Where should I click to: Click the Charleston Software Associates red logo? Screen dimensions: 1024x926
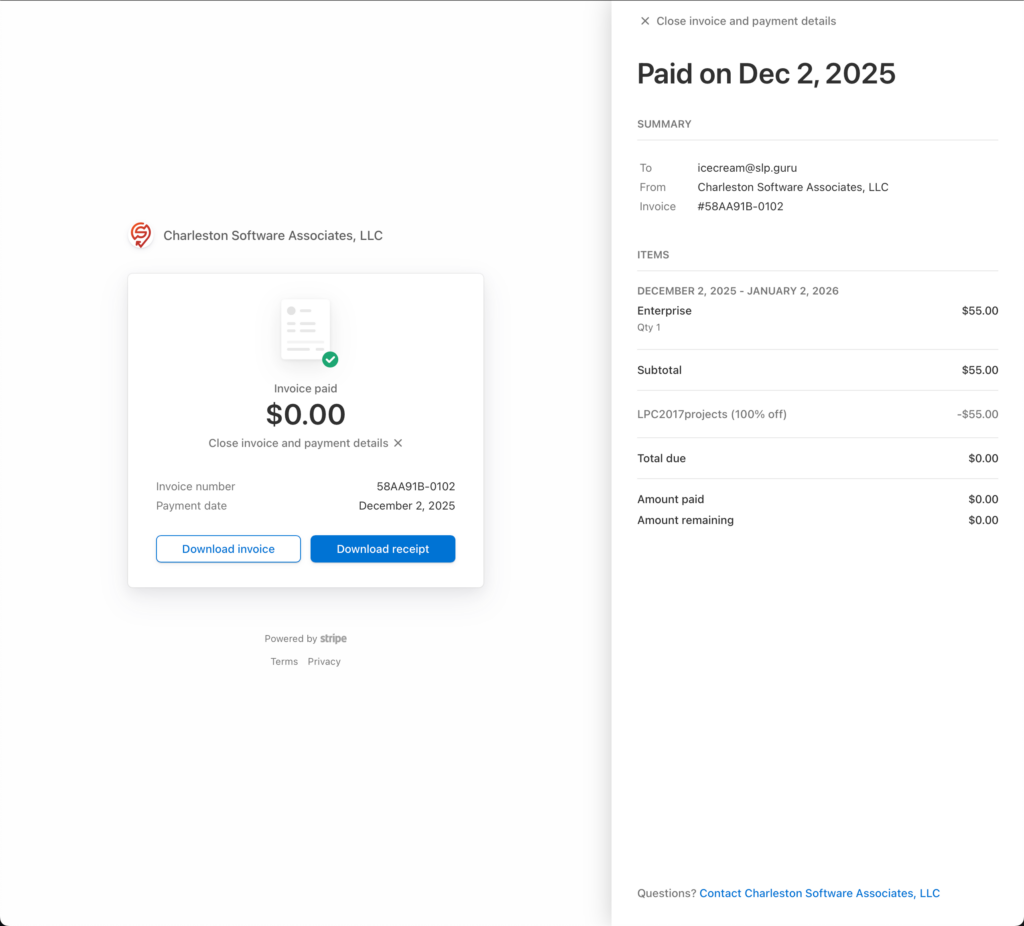141,235
